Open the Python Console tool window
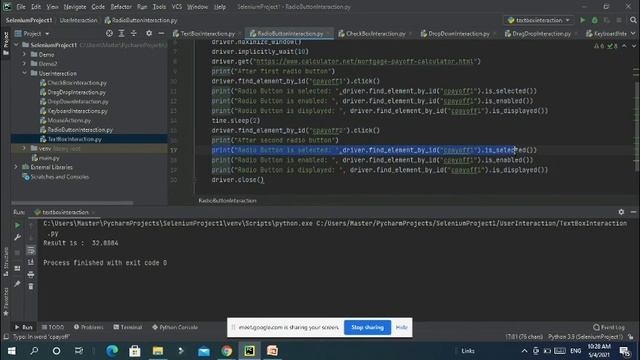Screen dimensions: 640x360 pos(175,327)
